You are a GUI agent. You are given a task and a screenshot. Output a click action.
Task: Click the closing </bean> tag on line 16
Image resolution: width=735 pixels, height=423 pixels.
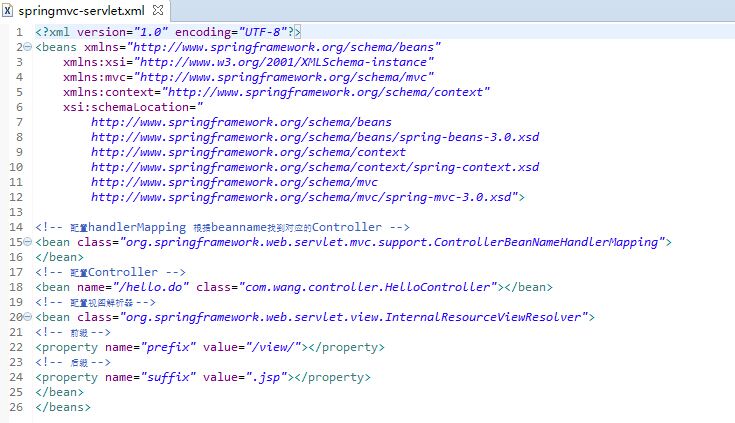tap(60, 257)
